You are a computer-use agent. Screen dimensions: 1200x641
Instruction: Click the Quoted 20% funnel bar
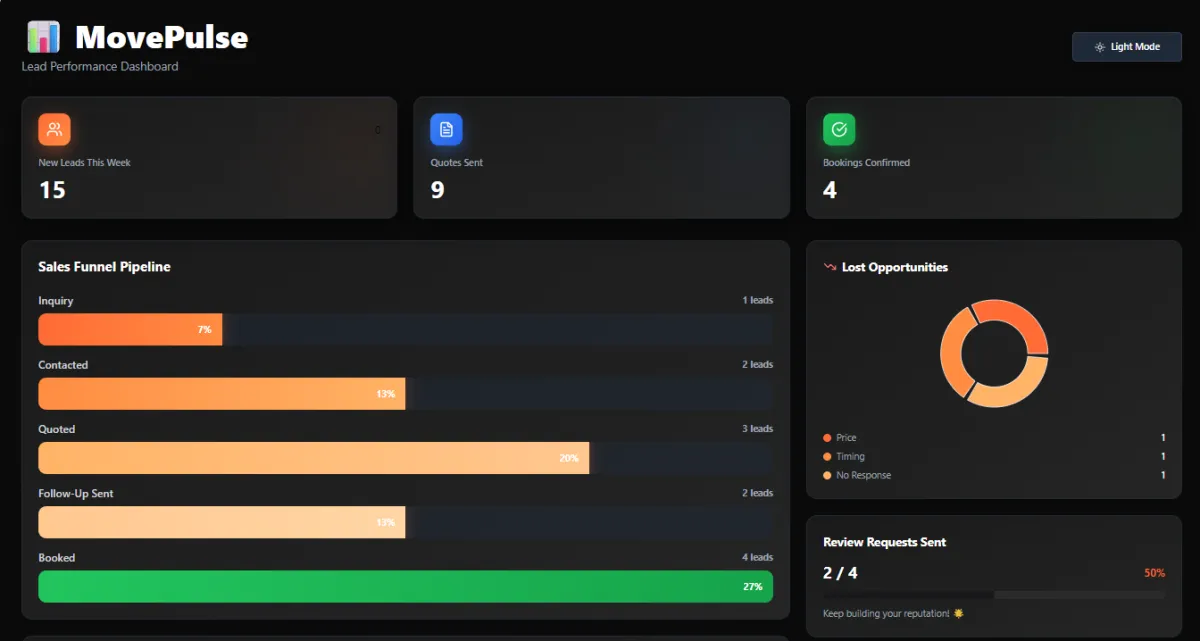tap(314, 458)
